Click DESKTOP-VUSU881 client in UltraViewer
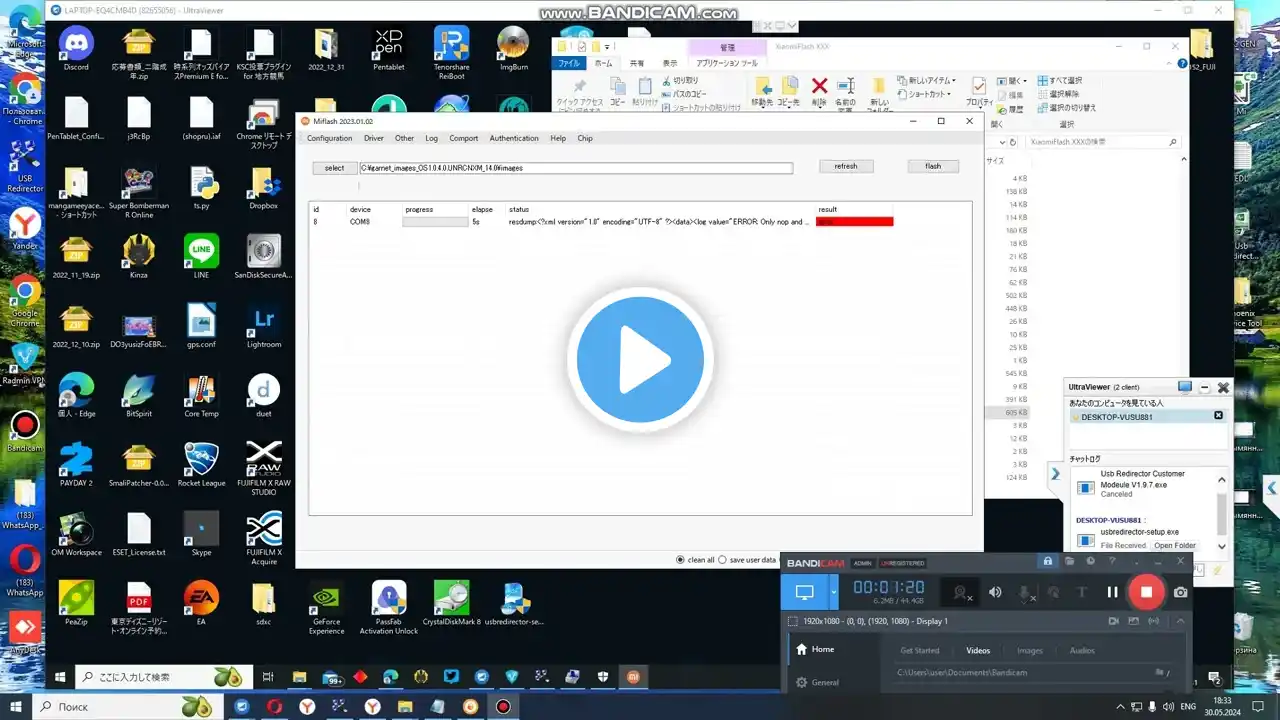This screenshot has height=720, width=1280. pyautogui.click(x=1147, y=416)
